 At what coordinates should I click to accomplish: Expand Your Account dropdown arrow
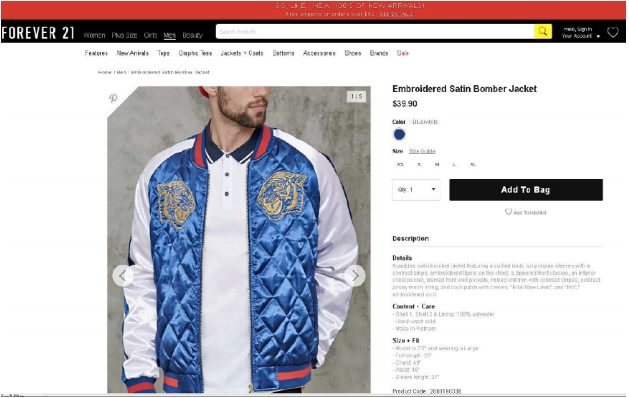[598, 37]
